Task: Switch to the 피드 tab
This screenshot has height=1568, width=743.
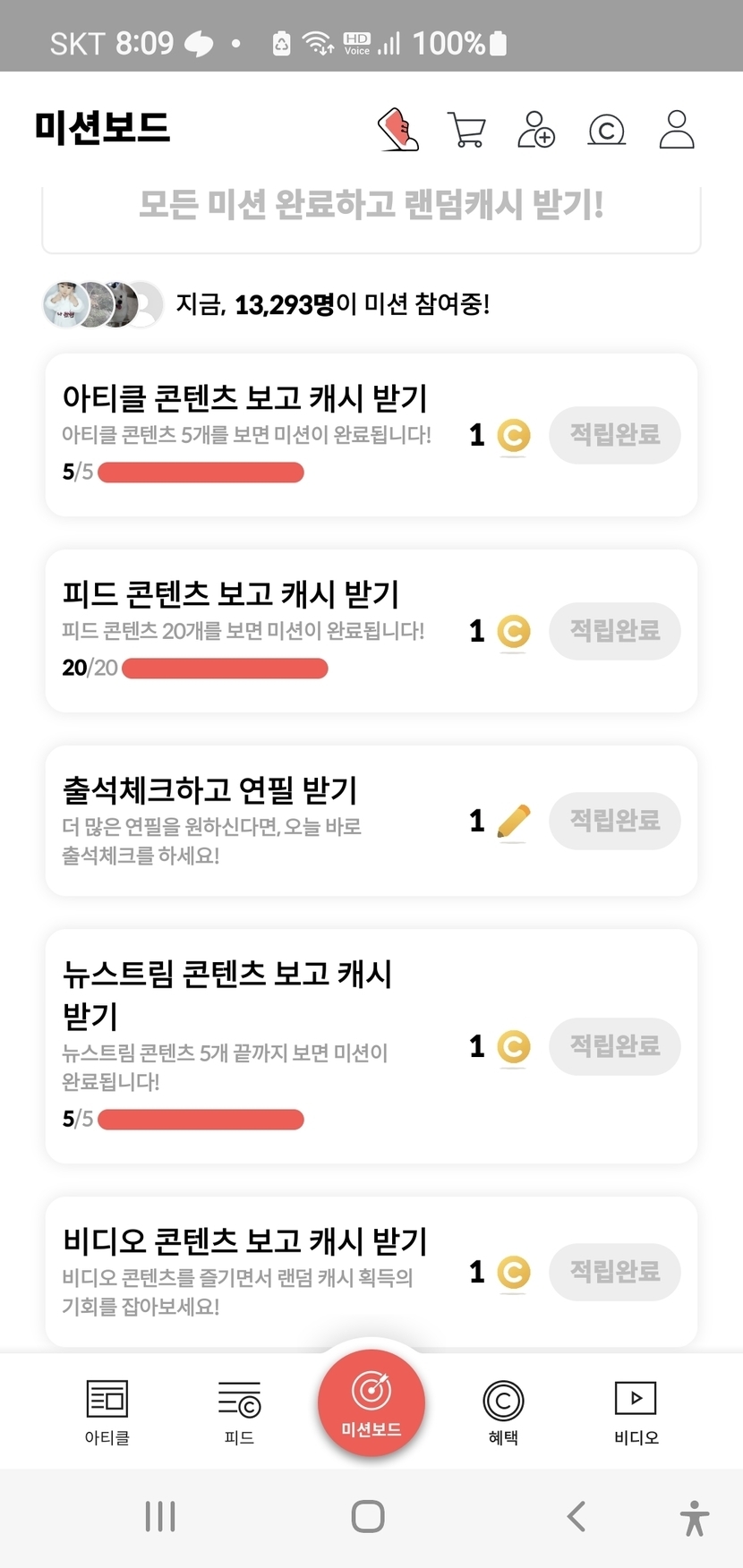Action: pos(239,1411)
